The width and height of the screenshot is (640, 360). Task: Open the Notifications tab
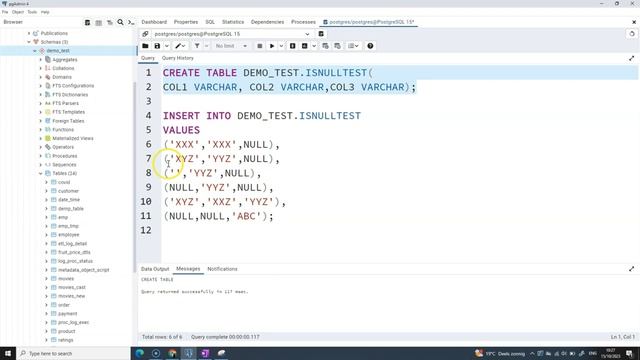[222, 269]
